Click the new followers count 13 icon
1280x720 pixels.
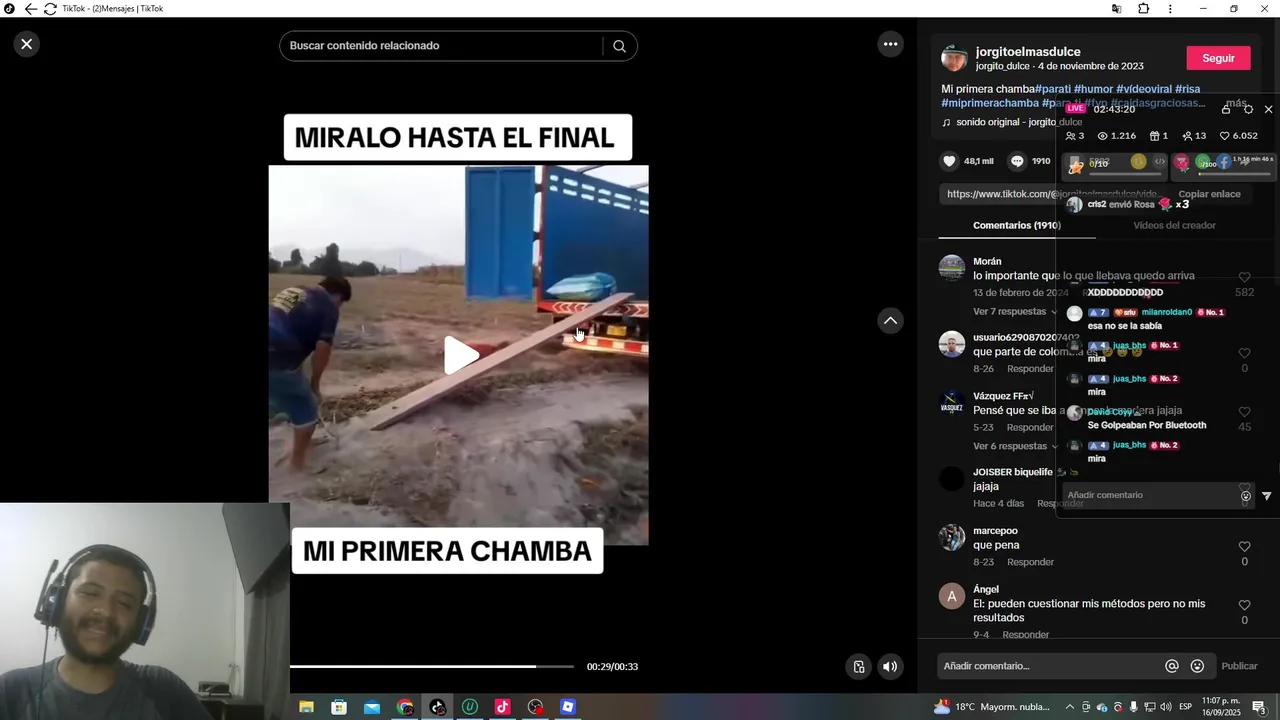pos(1193,136)
